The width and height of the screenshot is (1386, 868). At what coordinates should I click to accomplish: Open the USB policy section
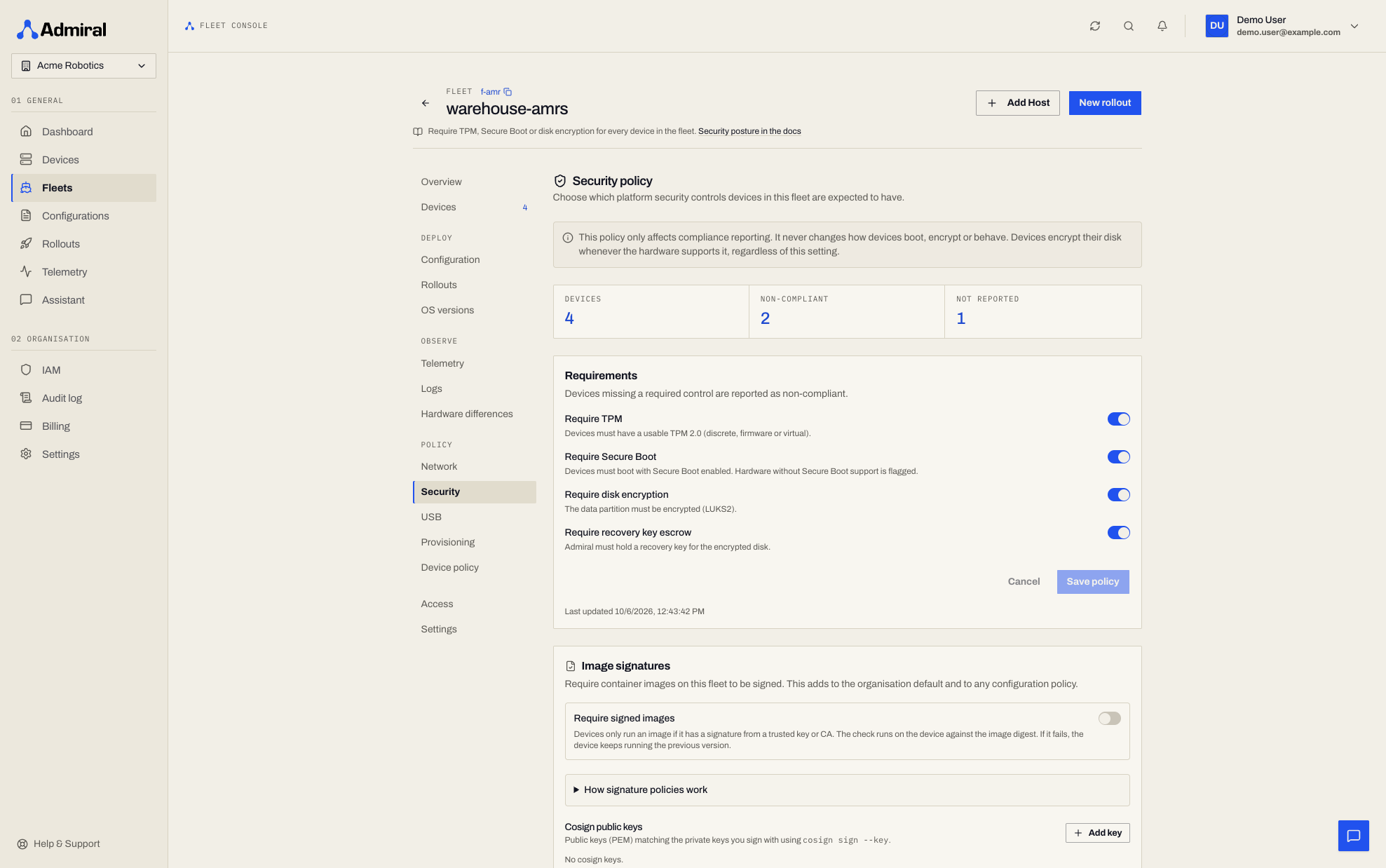[474, 517]
